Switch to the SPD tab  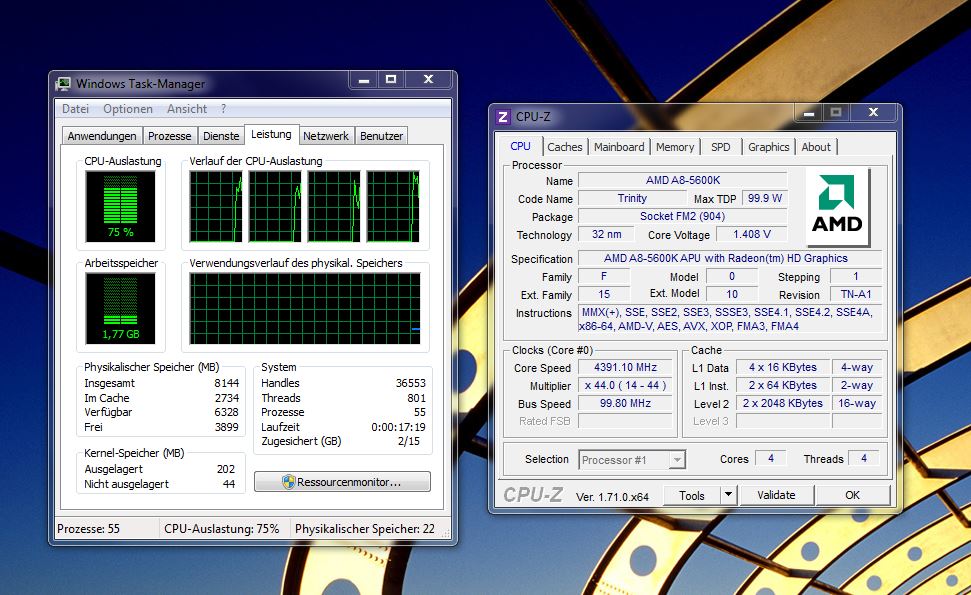721,147
